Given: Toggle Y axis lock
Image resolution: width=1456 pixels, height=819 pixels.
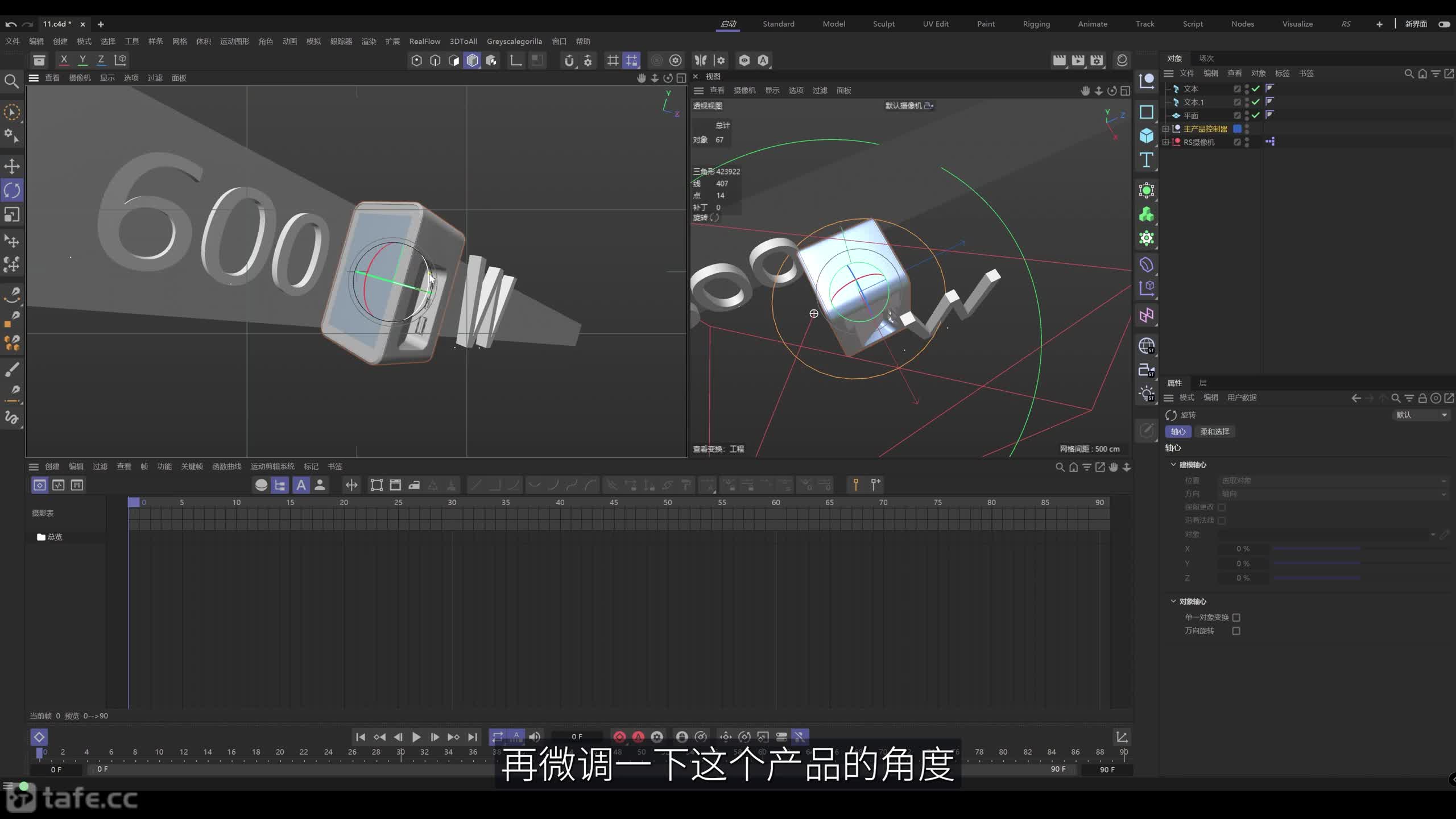Looking at the screenshot, I should click(82, 60).
